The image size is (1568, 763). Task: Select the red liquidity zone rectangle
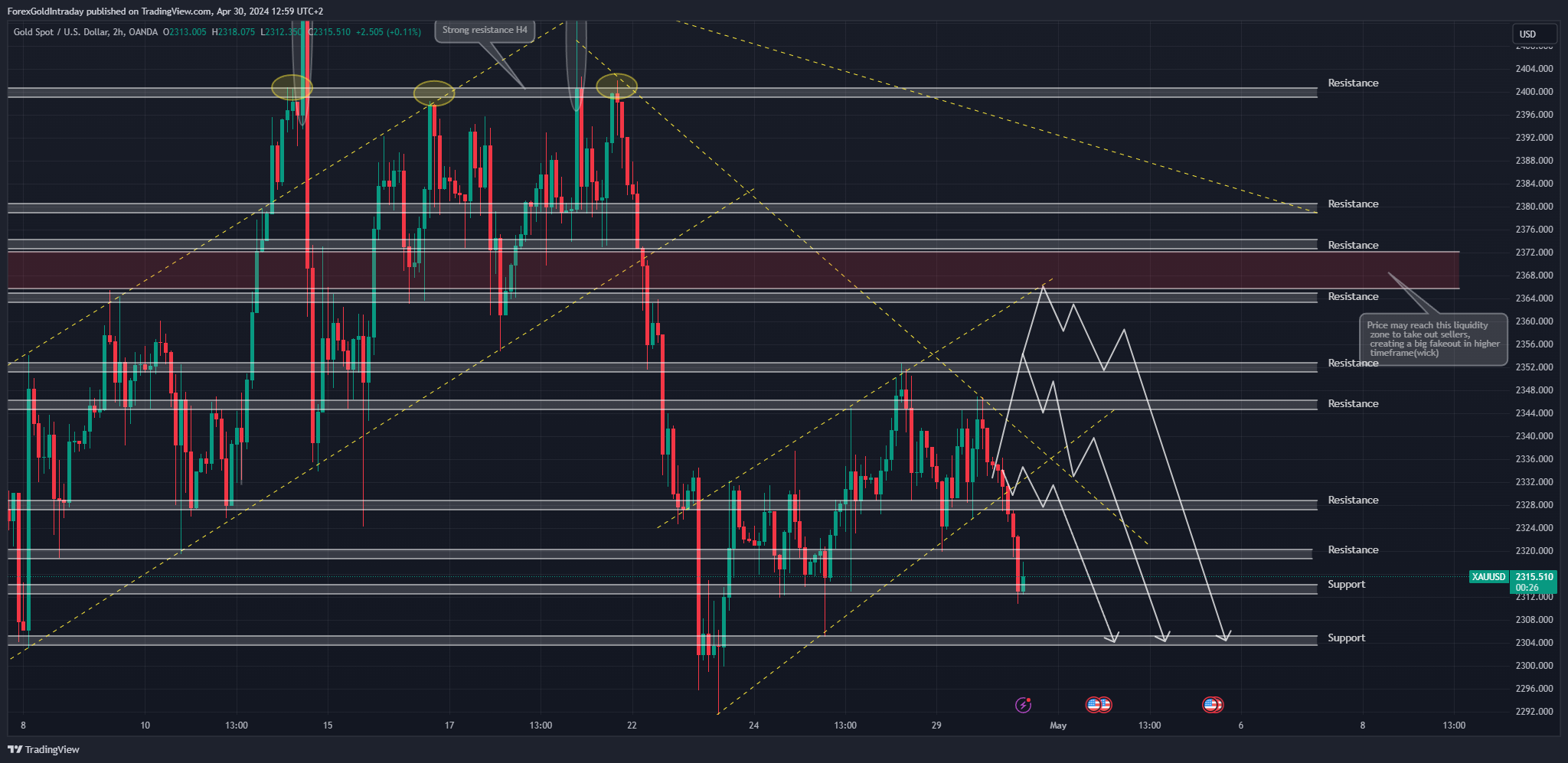pyautogui.click(x=733, y=270)
